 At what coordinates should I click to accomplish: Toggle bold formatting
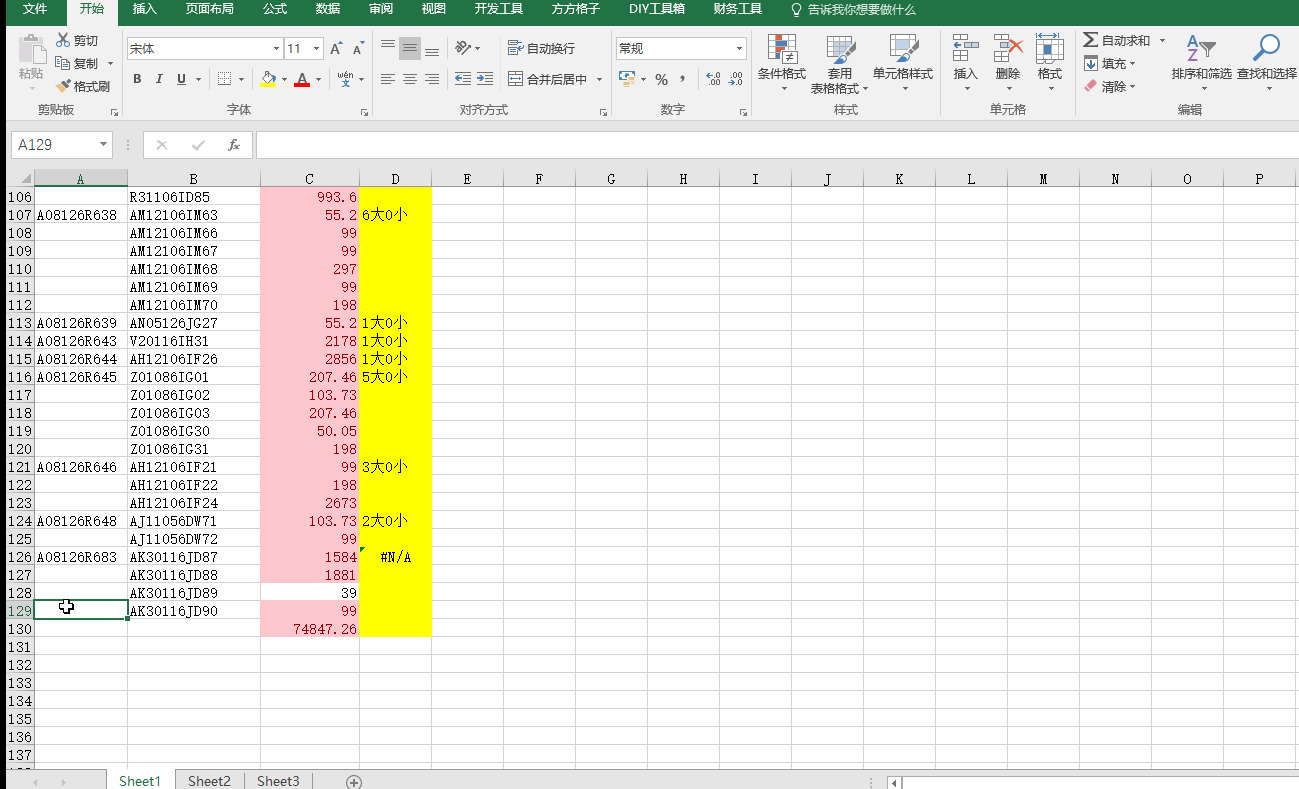click(x=137, y=79)
